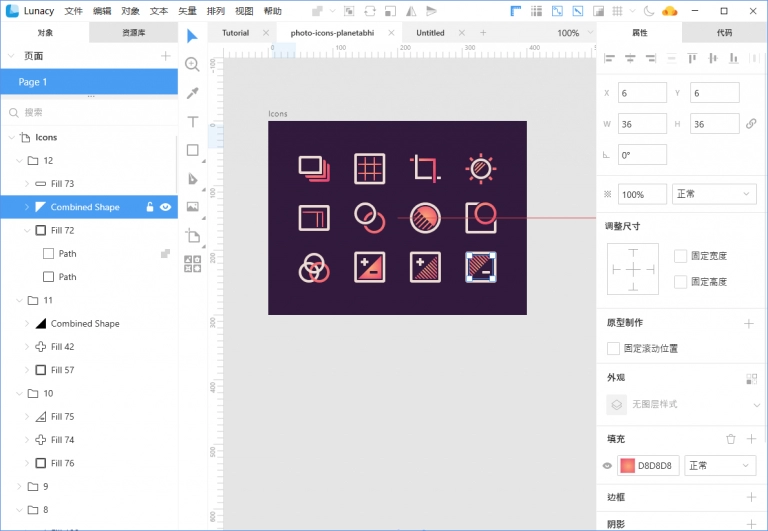Select the arrow Select tool
The width and height of the screenshot is (768, 531).
pyautogui.click(x=192, y=36)
